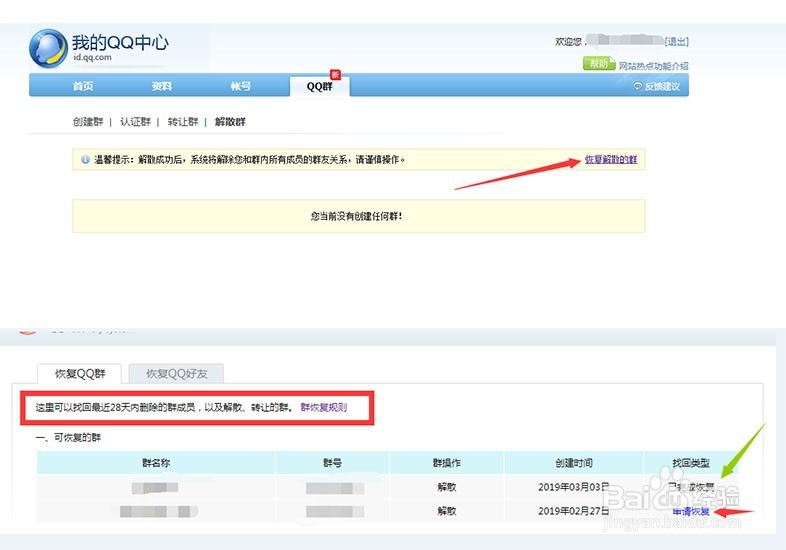Click the info icon beside 温馨提示
786x550 pixels.
(85, 159)
